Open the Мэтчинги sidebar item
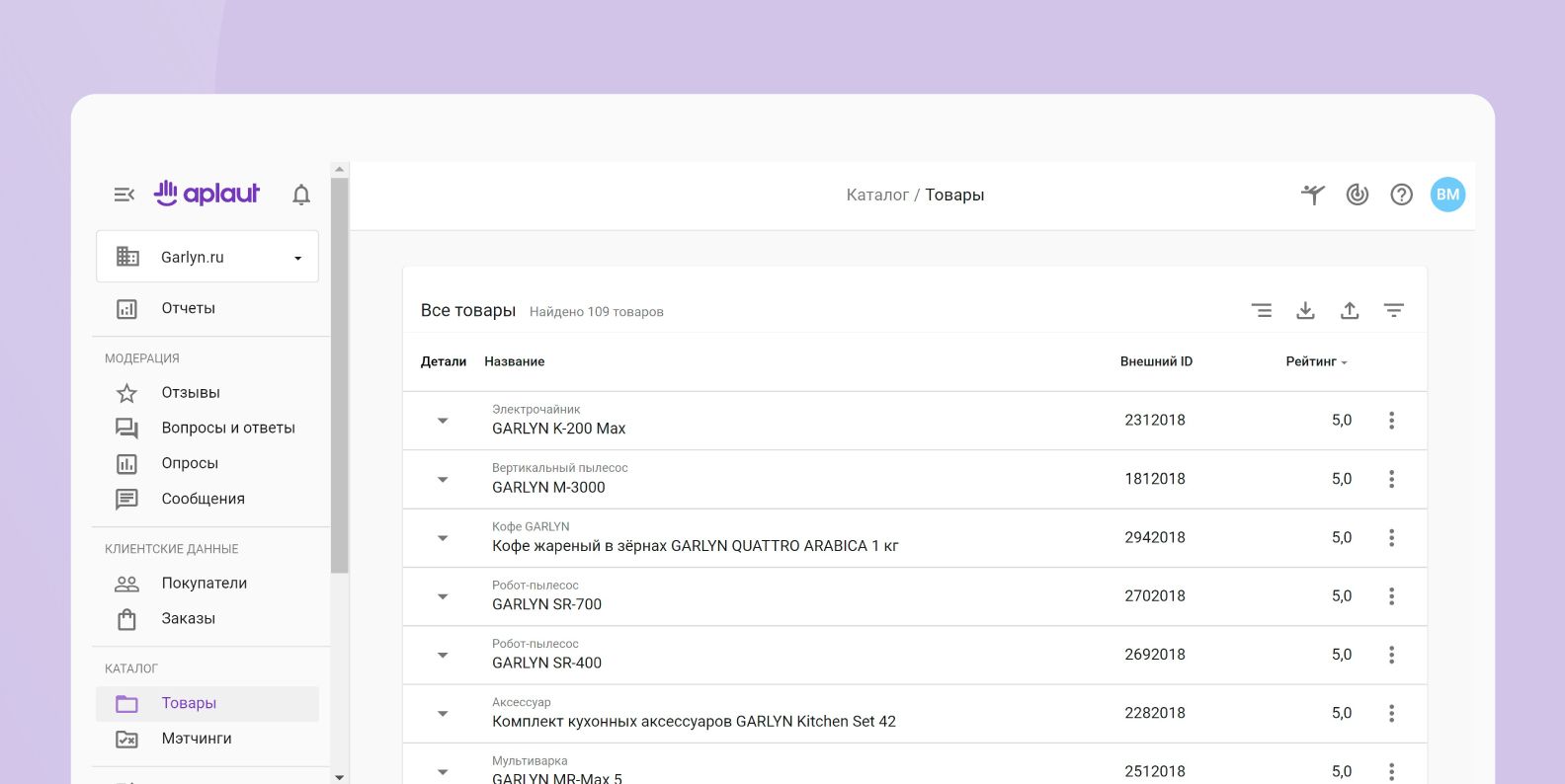 click(197, 738)
